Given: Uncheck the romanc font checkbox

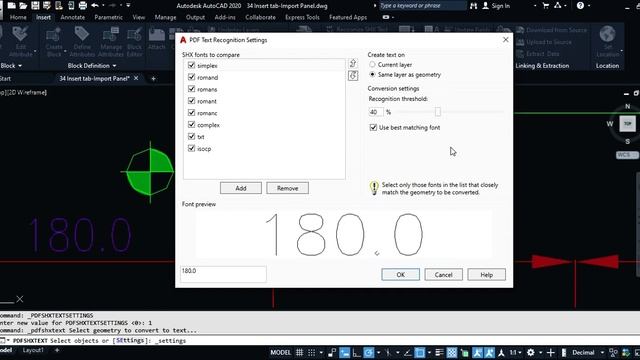Looking at the screenshot, I should coord(191,112).
